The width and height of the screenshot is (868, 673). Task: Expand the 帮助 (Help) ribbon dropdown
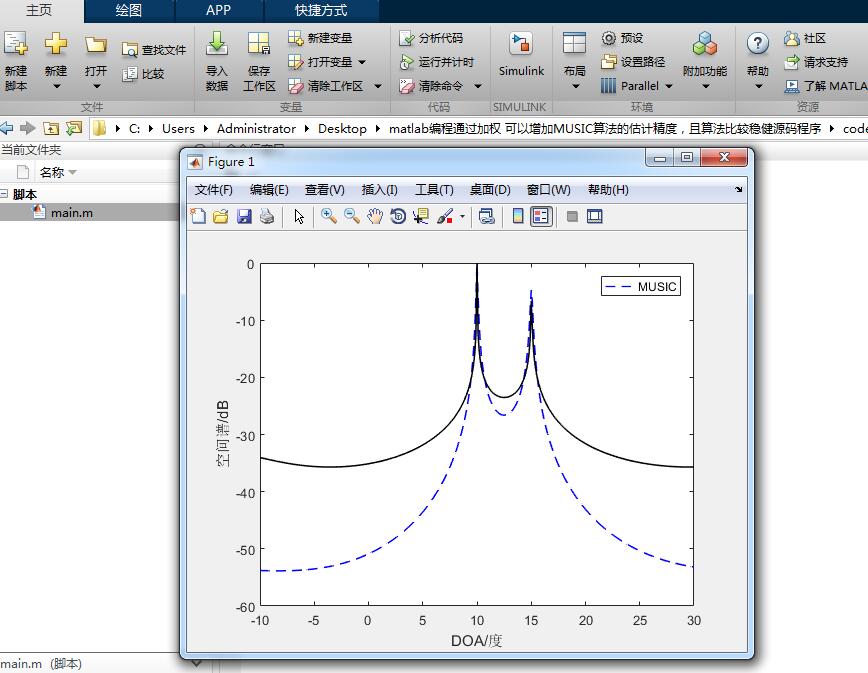(x=758, y=86)
